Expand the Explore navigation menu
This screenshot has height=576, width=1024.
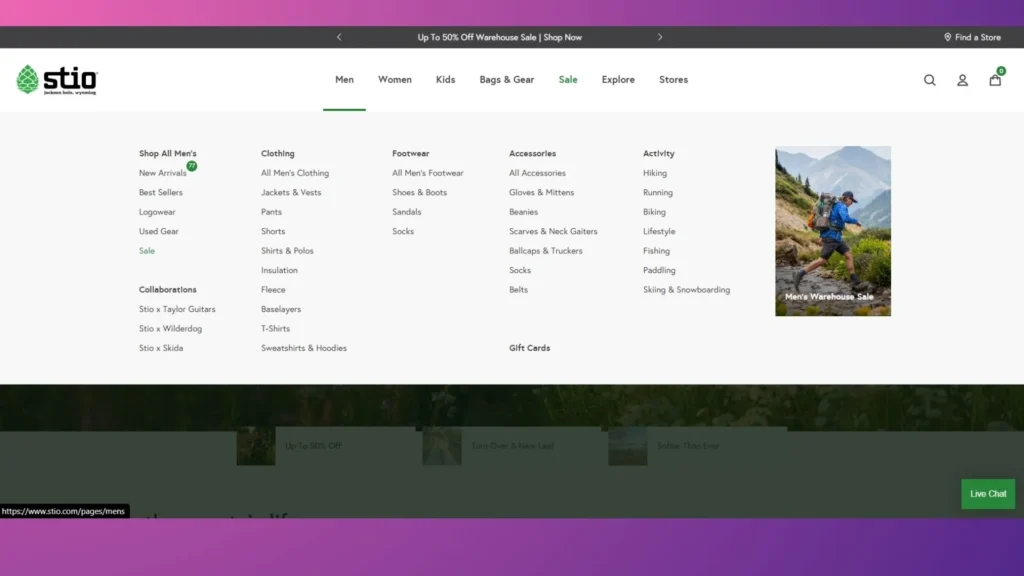coord(618,80)
